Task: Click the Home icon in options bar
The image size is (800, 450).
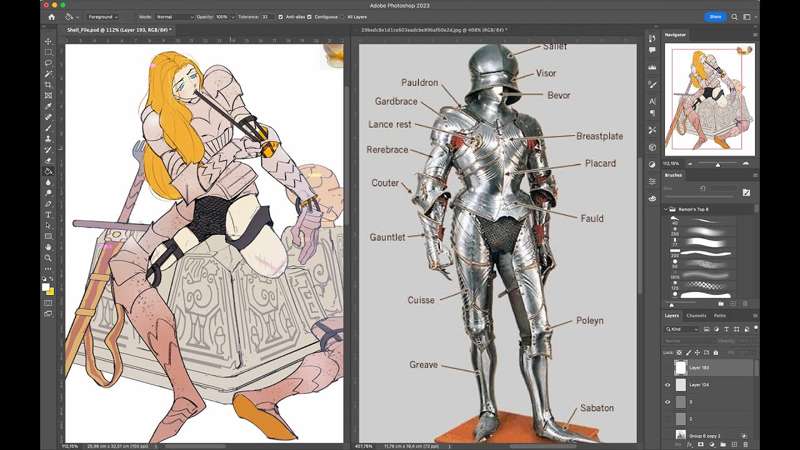Action: coord(52,17)
